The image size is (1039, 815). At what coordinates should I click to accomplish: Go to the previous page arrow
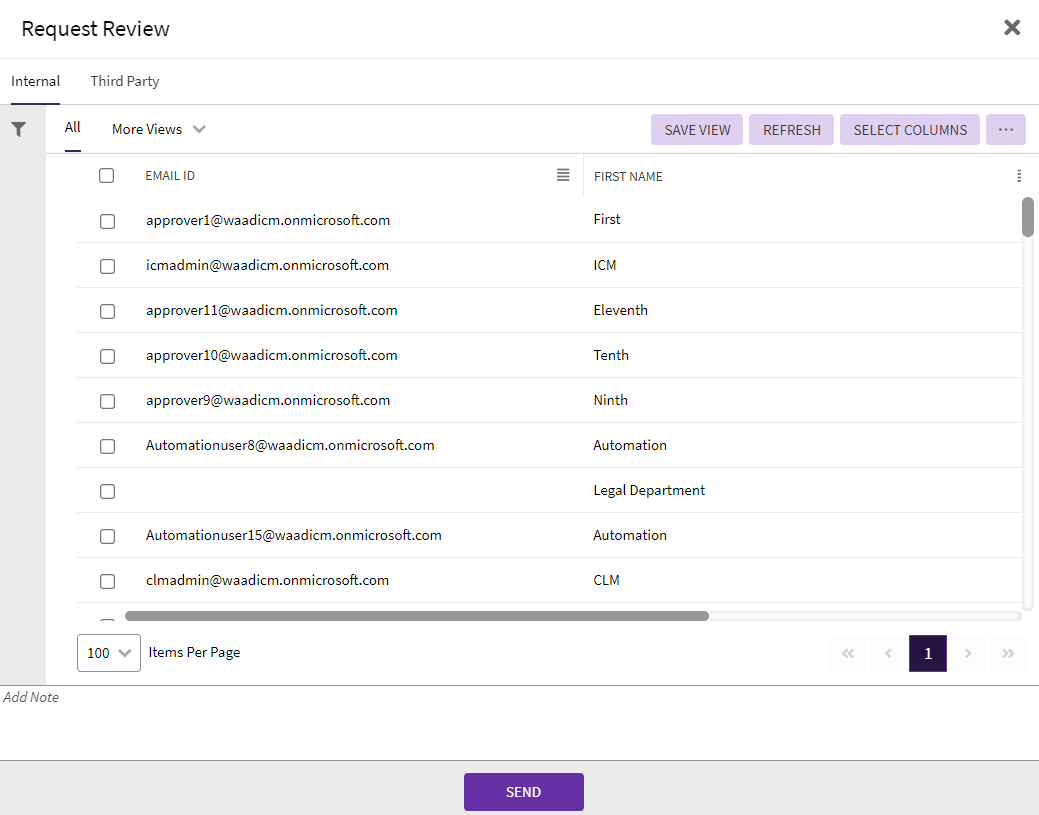click(888, 654)
